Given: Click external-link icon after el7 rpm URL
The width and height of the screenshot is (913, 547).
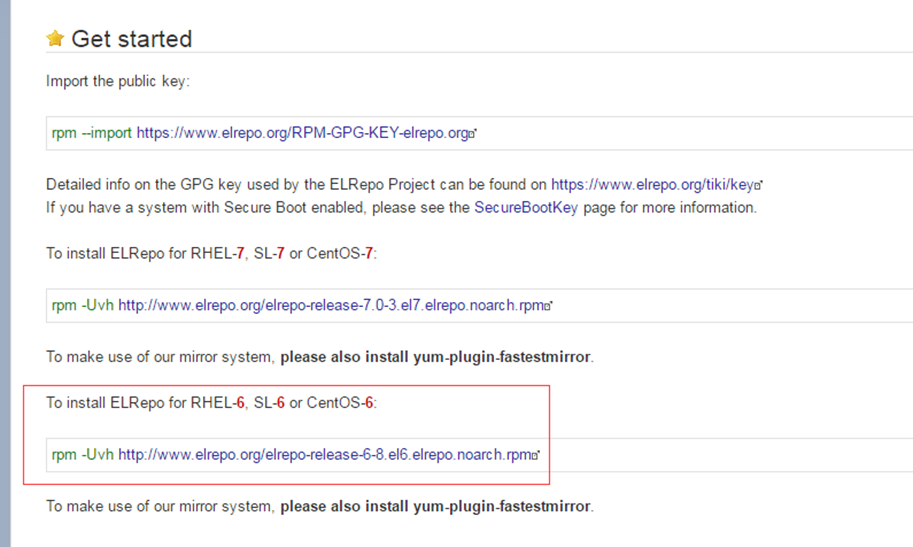Looking at the screenshot, I should click(548, 306).
